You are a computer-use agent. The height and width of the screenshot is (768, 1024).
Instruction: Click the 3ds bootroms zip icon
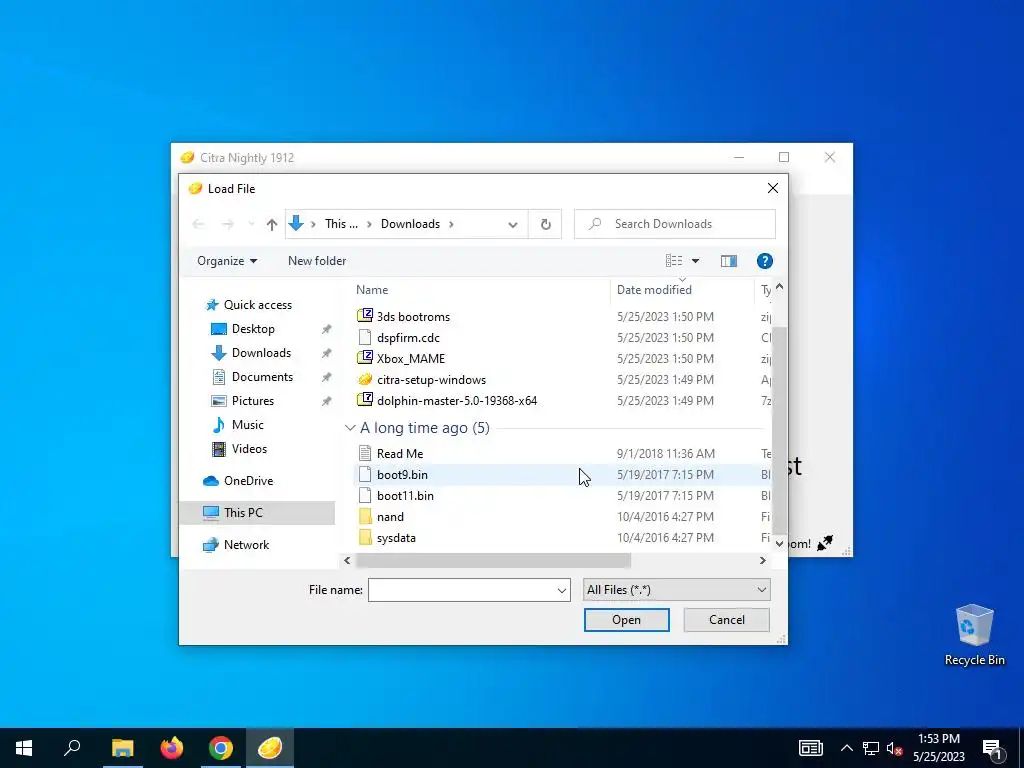pyautogui.click(x=364, y=316)
